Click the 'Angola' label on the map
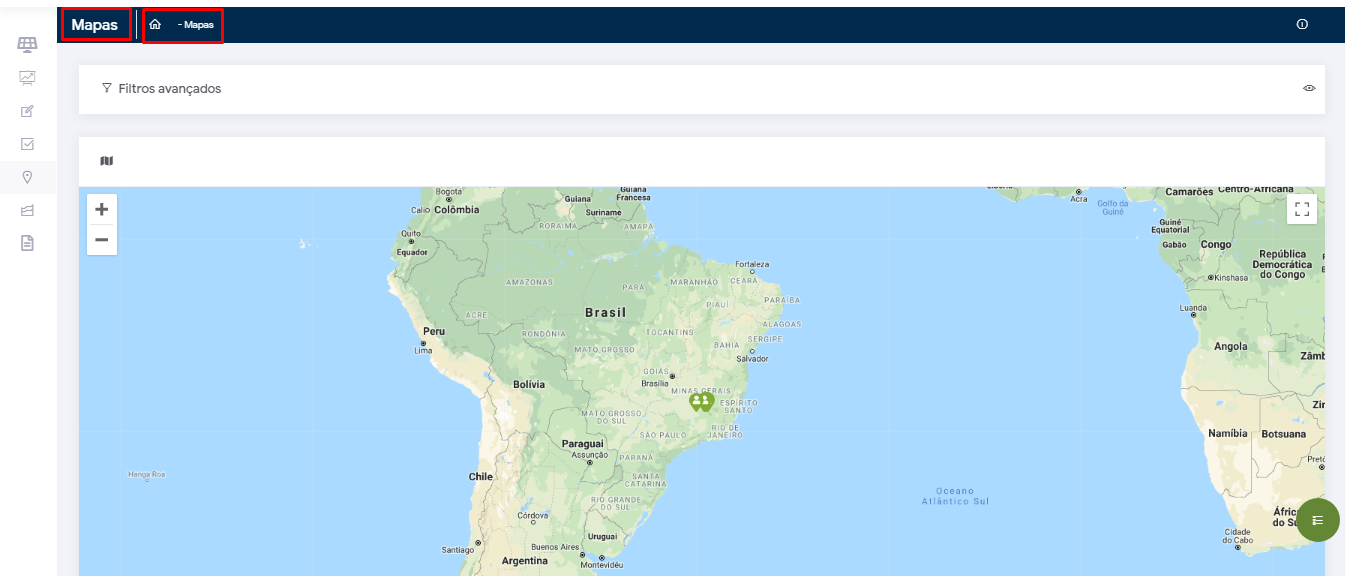The width and height of the screenshot is (1345, 576). [x=1231, y=347]
